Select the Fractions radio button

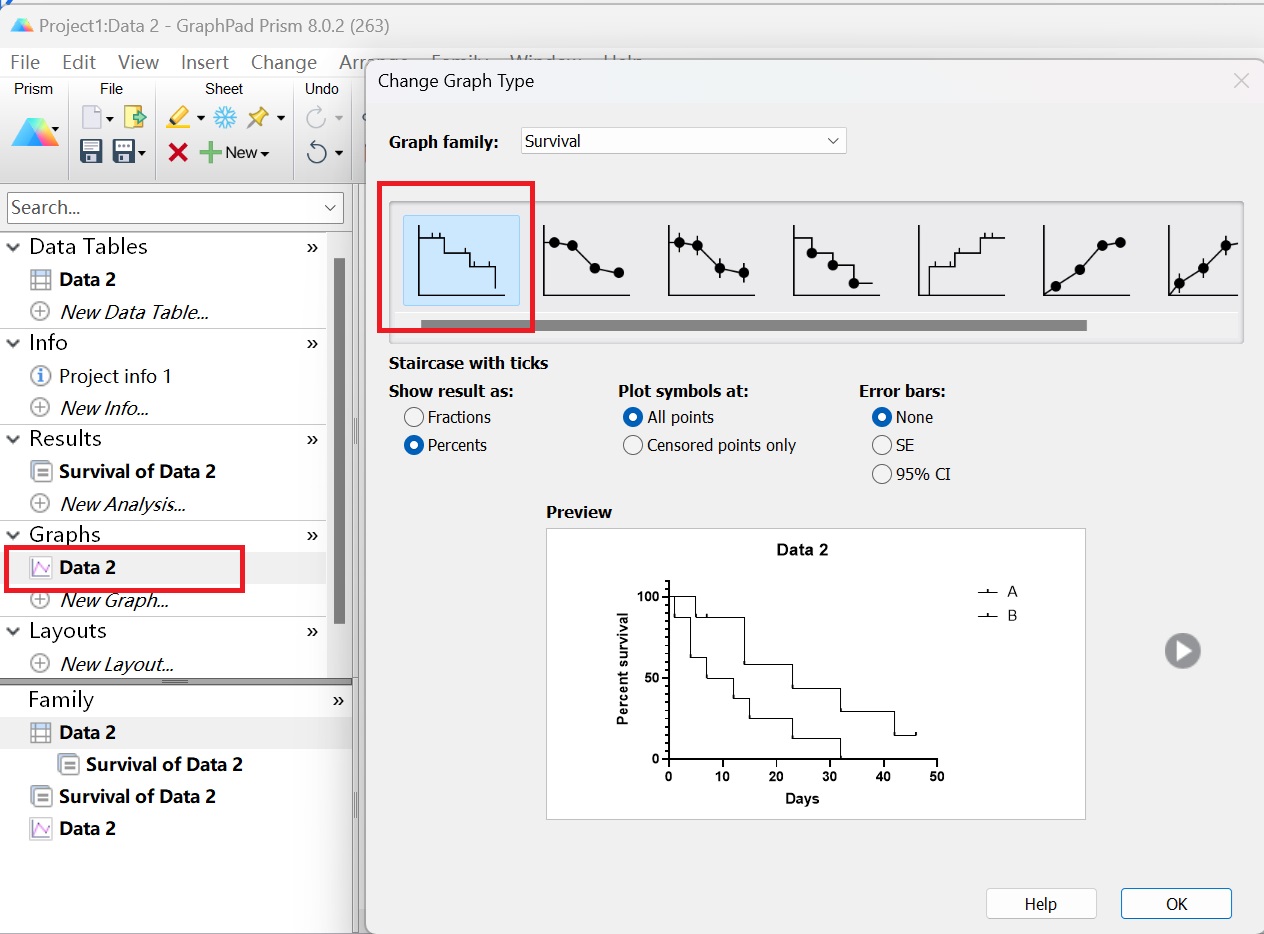(x=414, y=417)
